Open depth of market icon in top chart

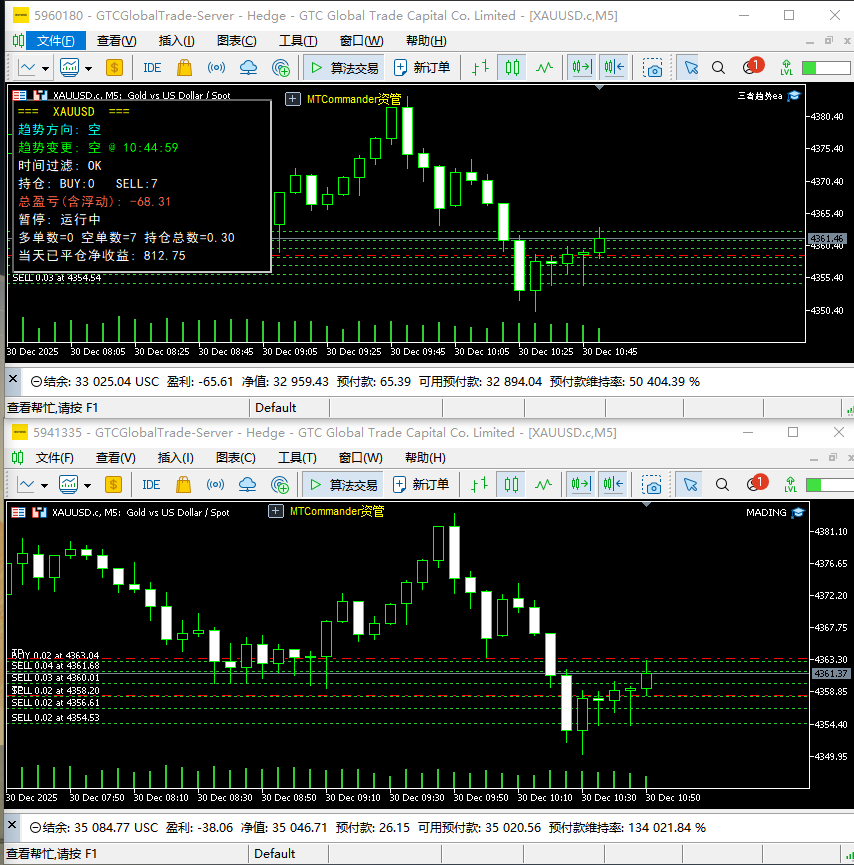point(40,95)
